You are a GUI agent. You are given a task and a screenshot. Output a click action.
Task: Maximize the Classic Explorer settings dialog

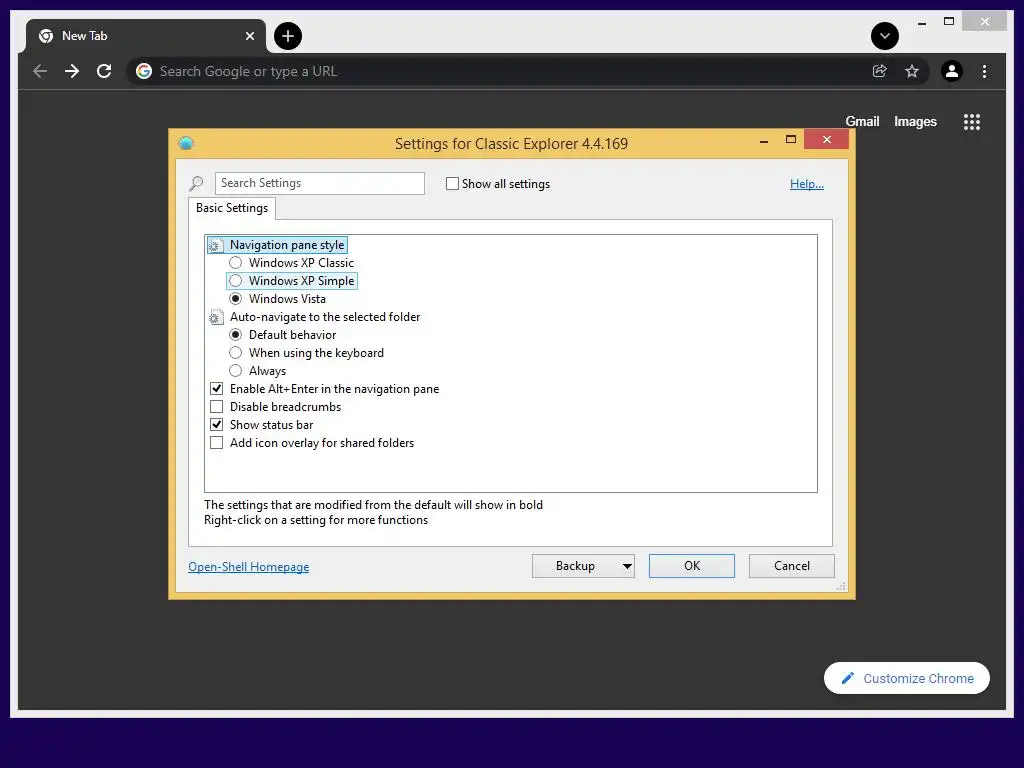pyautogui.click(x=791, y=140)
